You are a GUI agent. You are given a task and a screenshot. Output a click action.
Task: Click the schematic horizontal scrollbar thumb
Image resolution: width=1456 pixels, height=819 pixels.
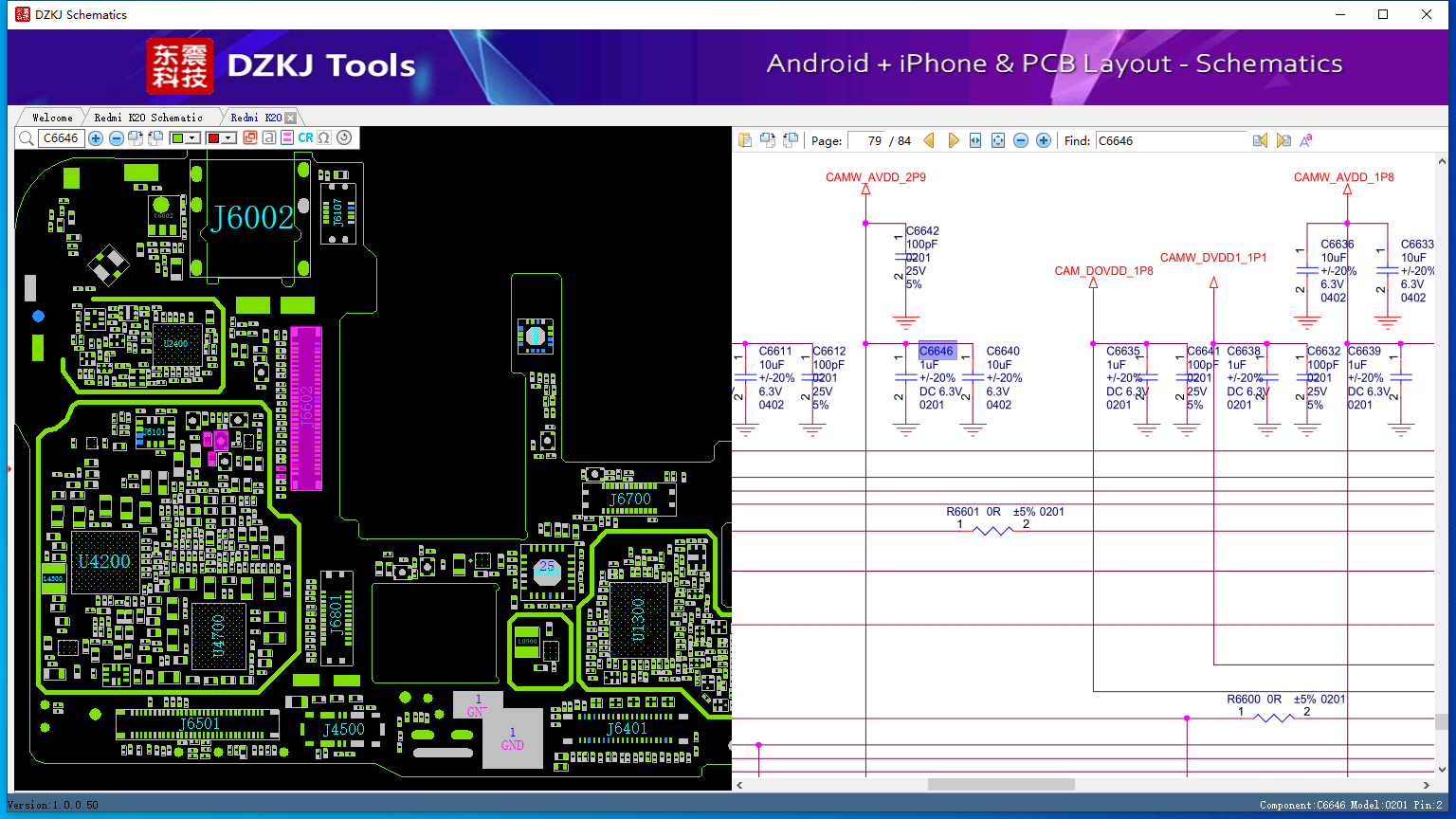tap(1001, 785)
